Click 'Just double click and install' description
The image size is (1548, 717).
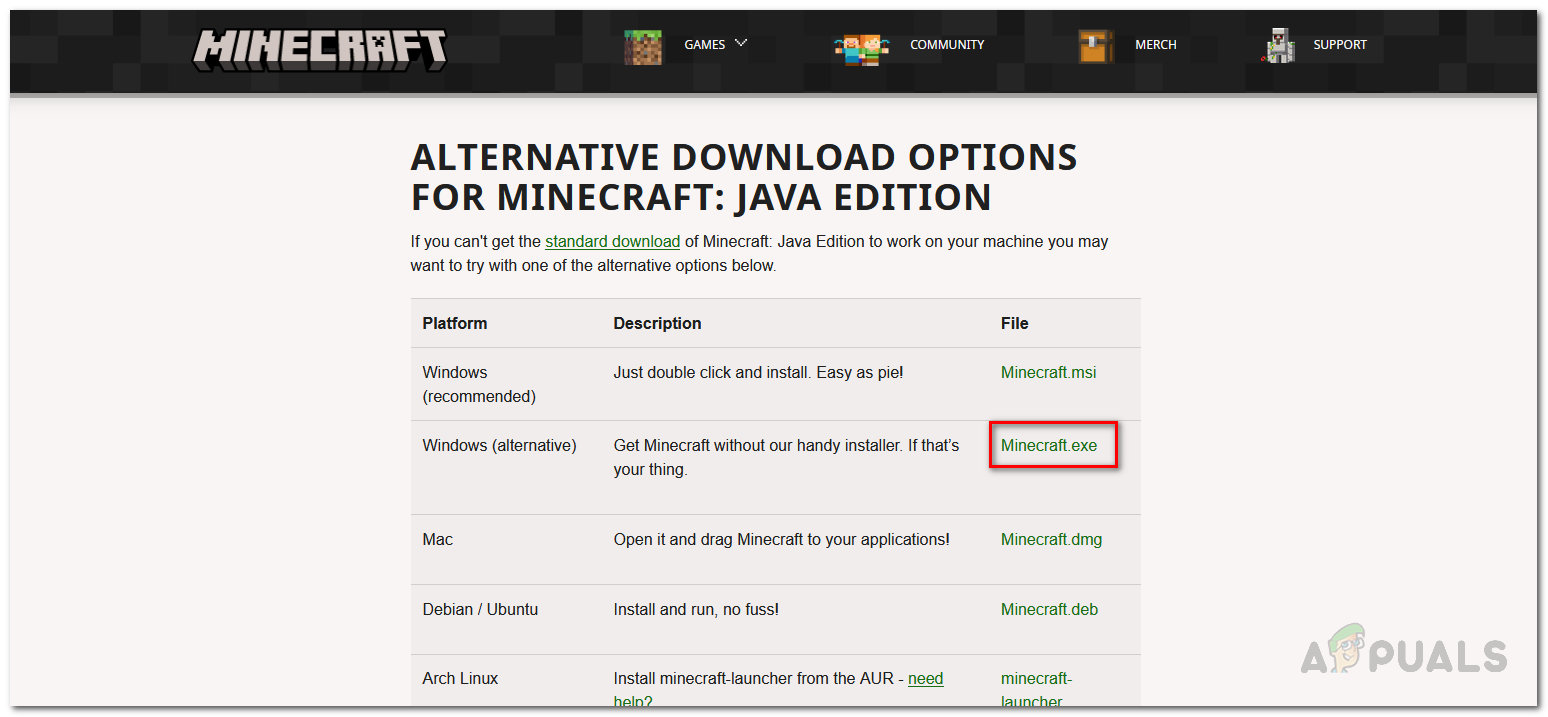coord(758,372)
